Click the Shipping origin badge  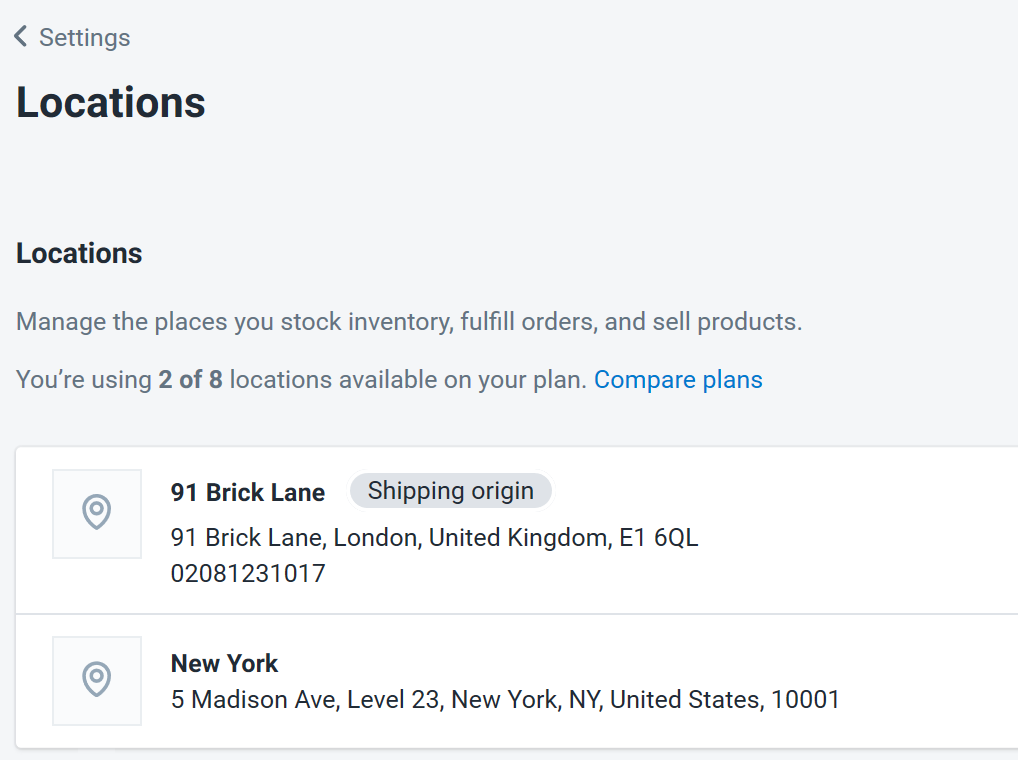450,491
